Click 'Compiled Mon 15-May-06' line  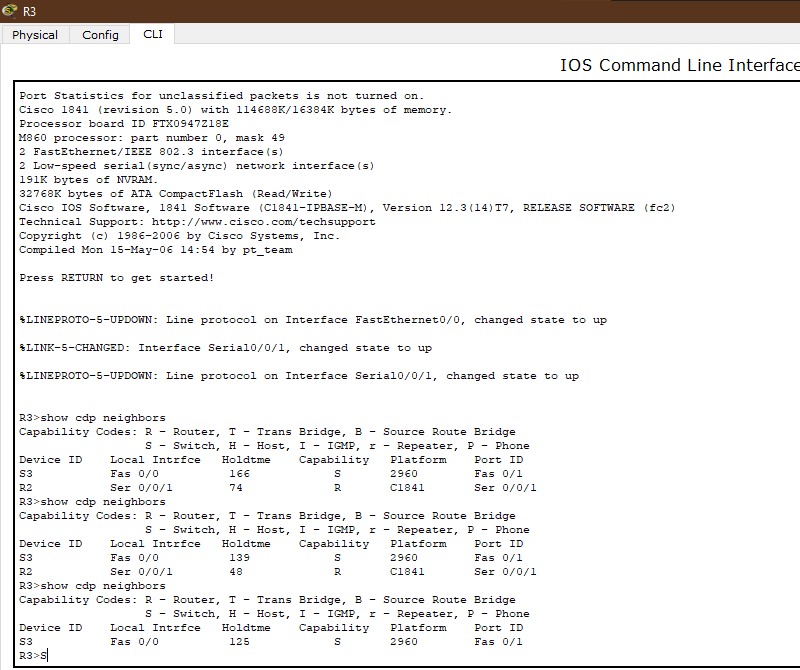156,250
